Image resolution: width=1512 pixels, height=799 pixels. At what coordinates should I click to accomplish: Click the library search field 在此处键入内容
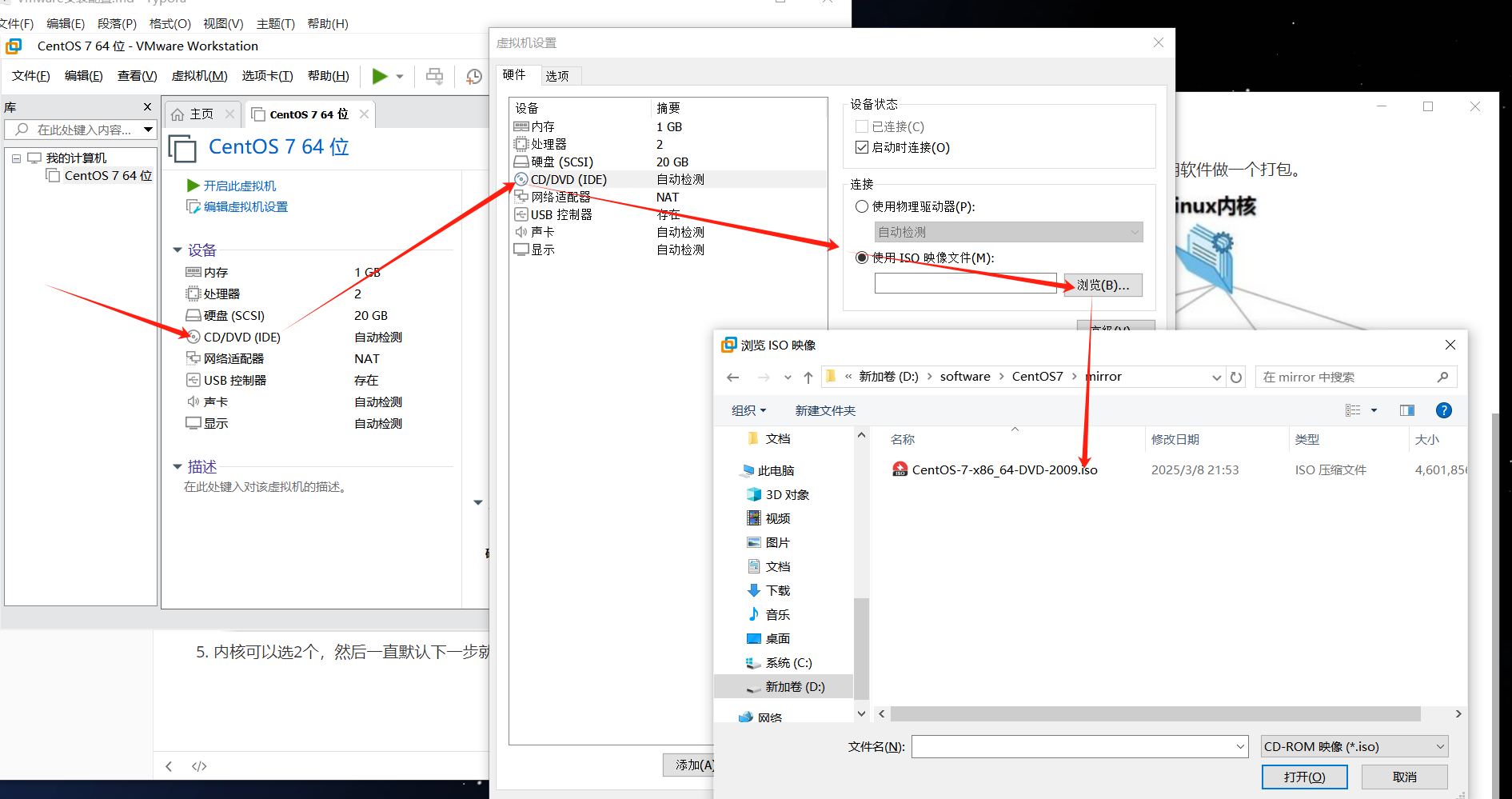80,130
